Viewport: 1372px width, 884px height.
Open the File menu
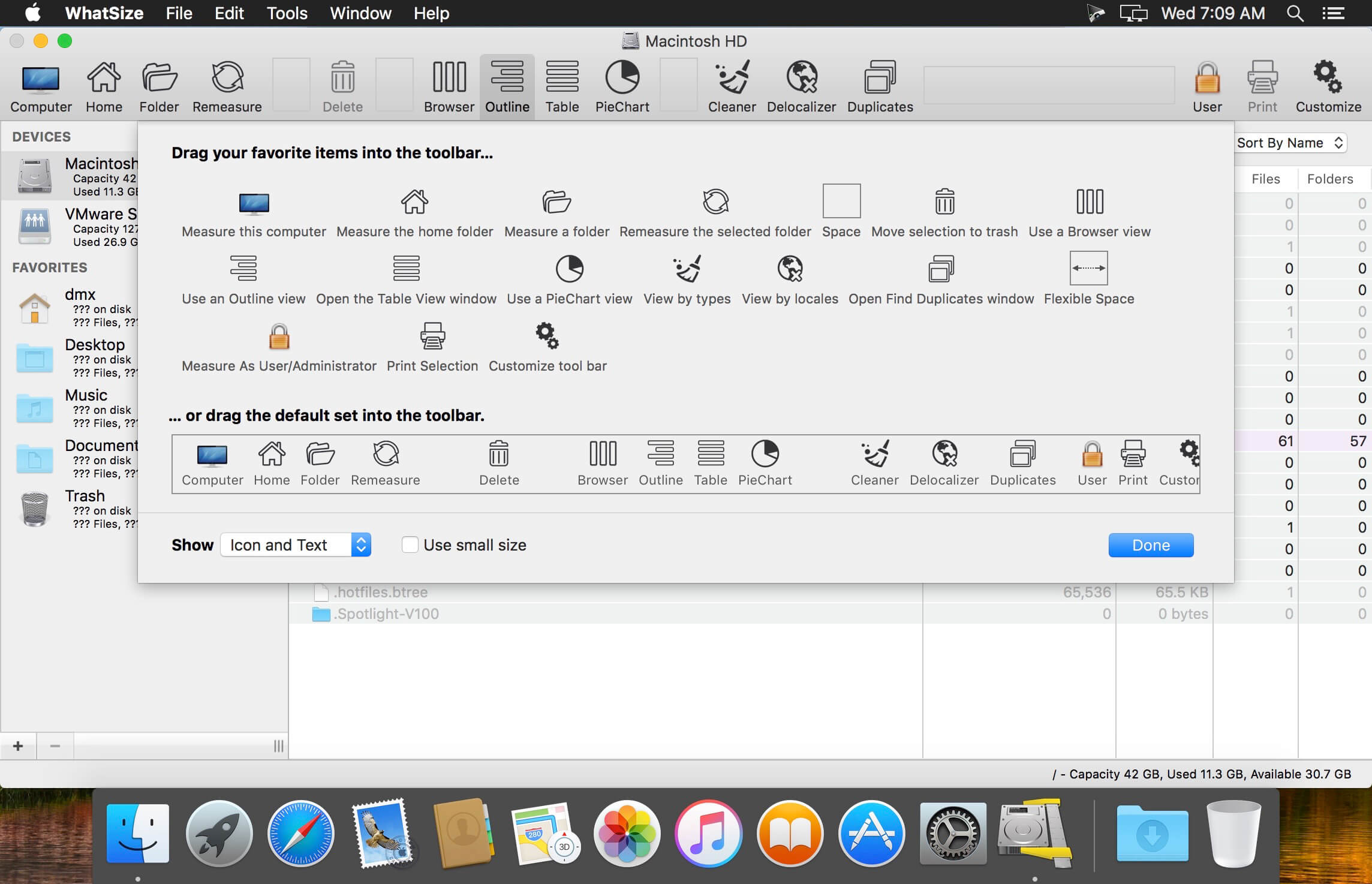click(x=179, y=13)
